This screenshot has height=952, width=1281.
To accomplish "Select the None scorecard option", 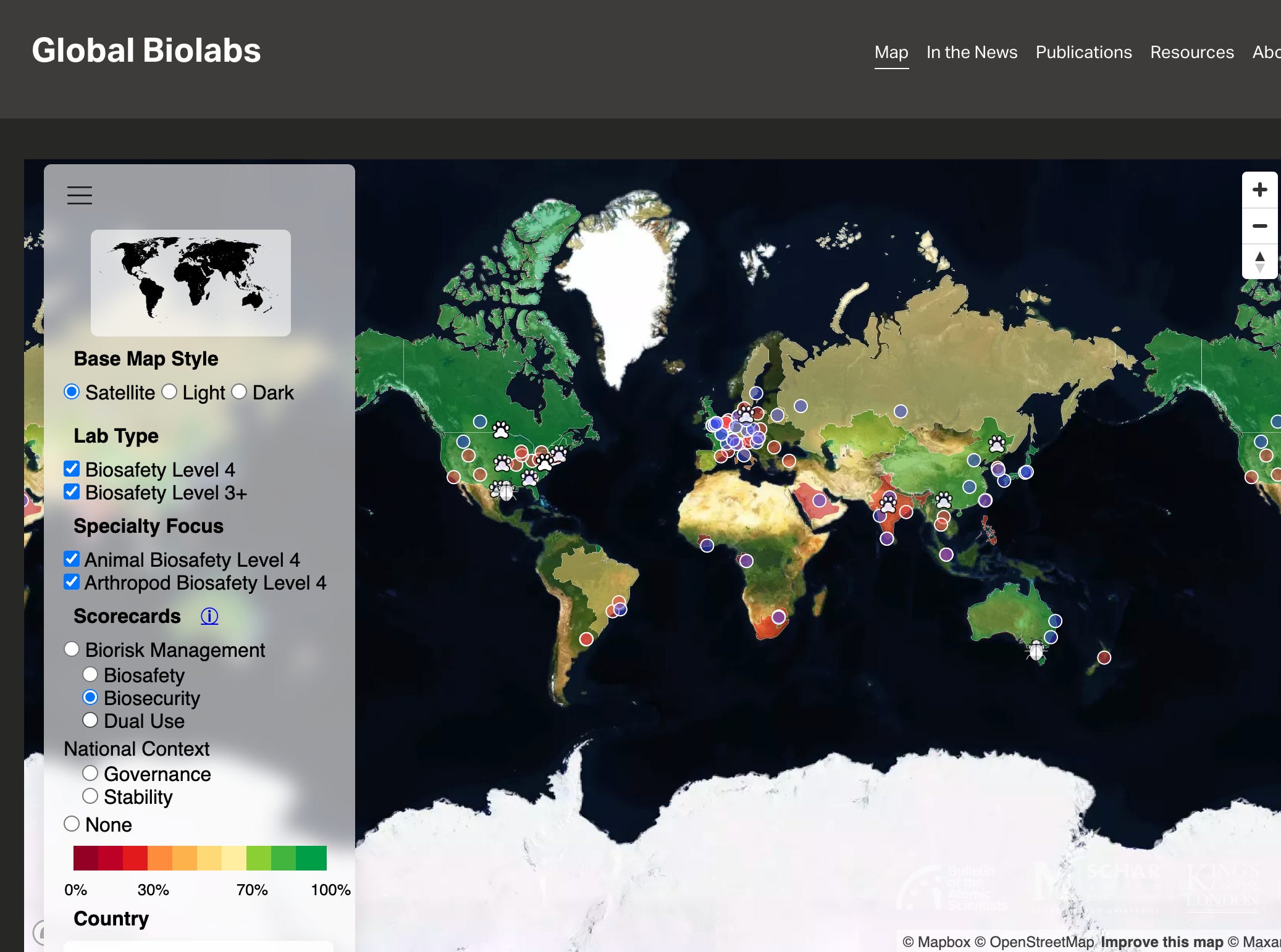I will pos(72,824).
